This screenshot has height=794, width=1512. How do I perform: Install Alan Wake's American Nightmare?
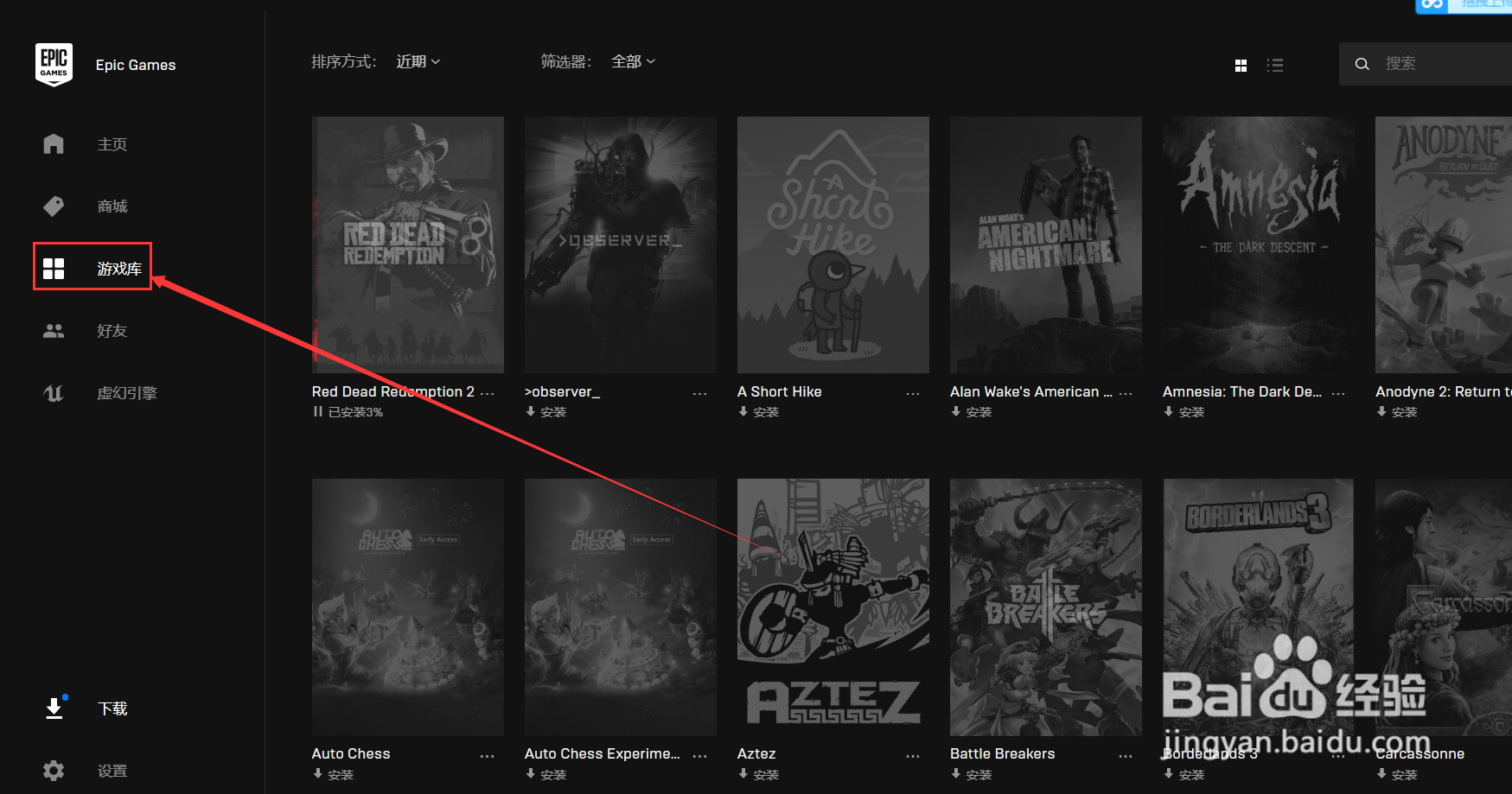pos(971,412)
